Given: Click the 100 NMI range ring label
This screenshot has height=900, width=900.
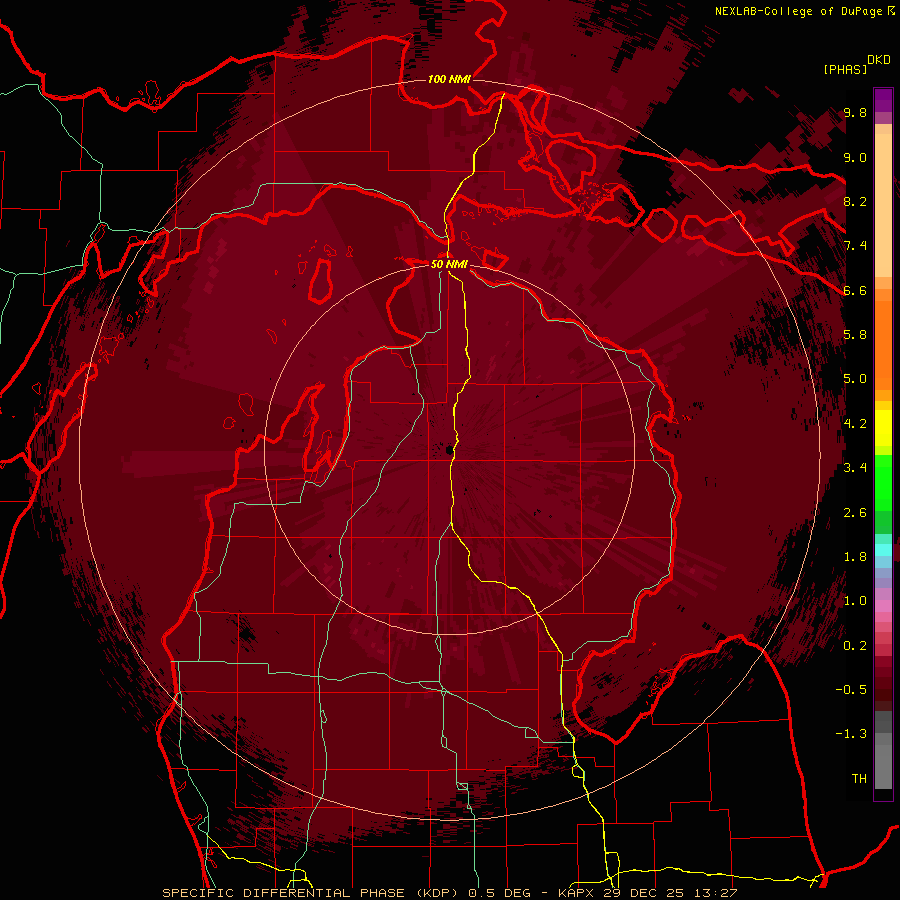Looking at the screenshot, I should [x=449, y=79].
